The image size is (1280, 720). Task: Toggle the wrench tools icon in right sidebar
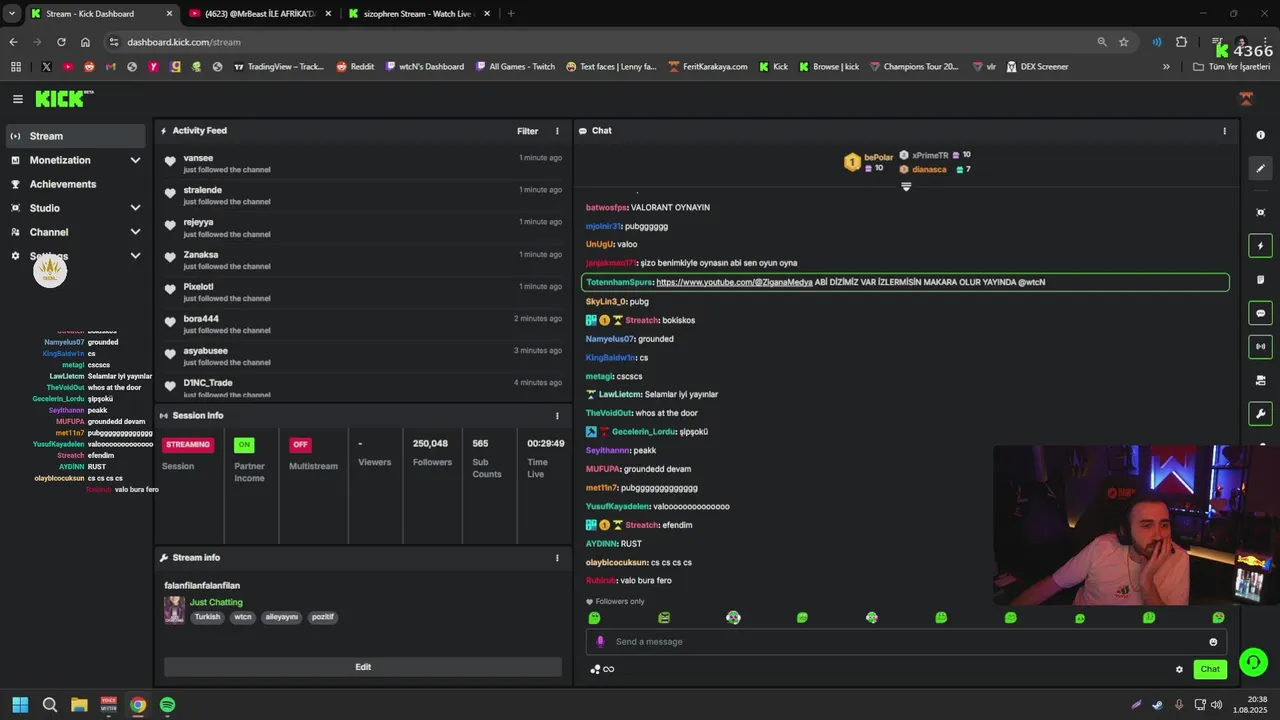[x=1260, y=414]
